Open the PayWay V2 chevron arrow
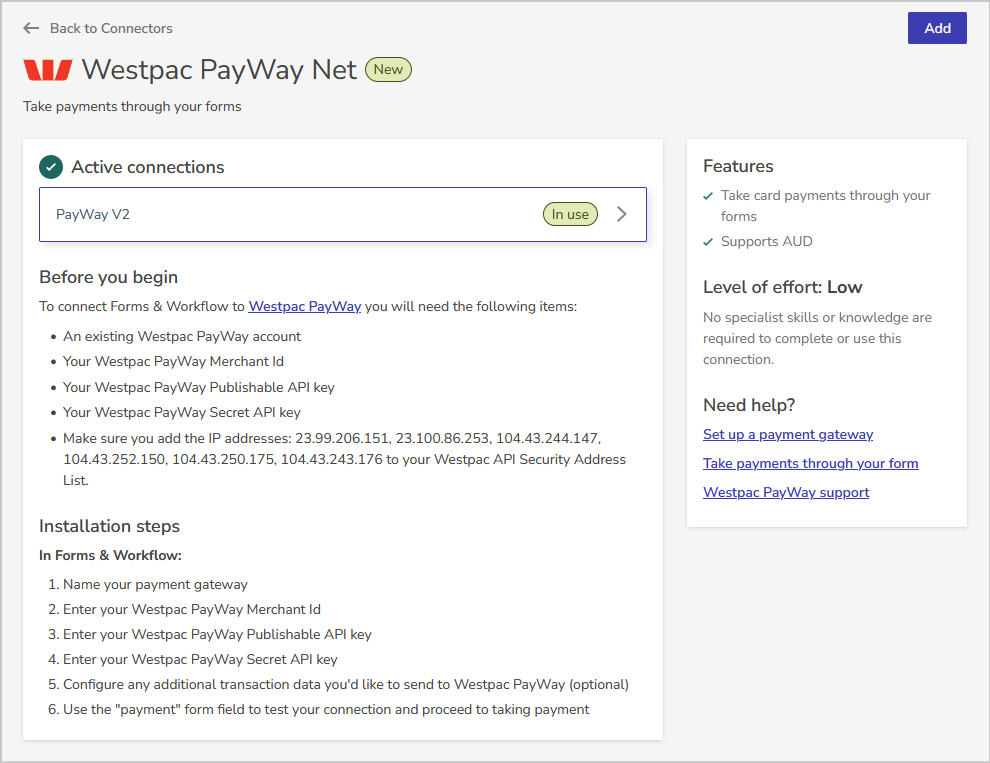 click(x=621, y=214)
